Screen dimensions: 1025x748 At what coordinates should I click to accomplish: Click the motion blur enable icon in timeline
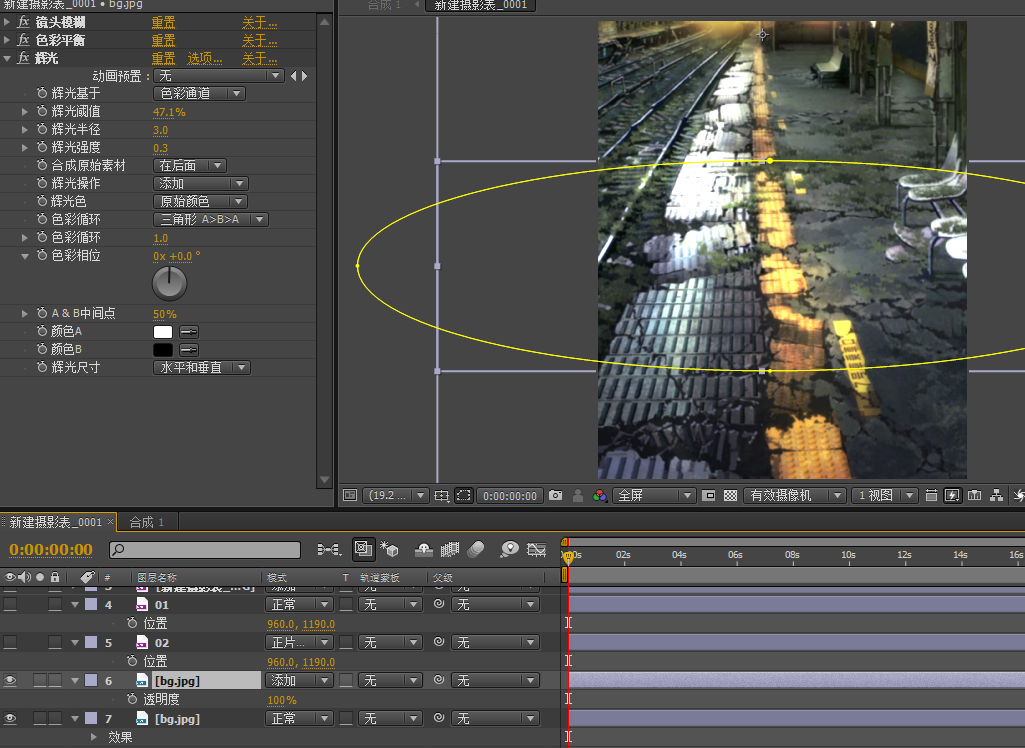(476, 549)
